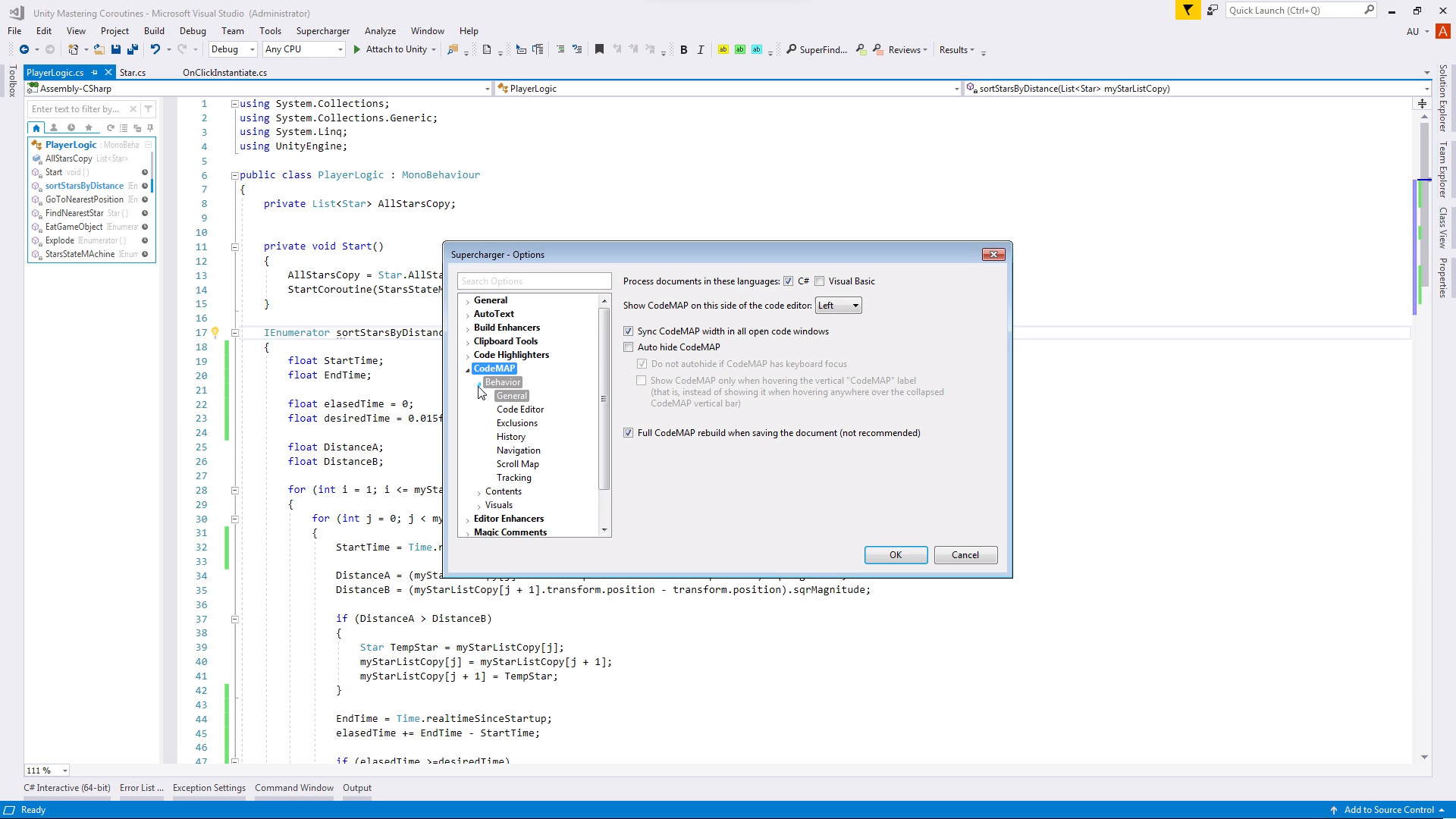Confirm options with OK
The width and height of the screenshot is (1456, 819).
pyautogui.click(x=895, y=554)
